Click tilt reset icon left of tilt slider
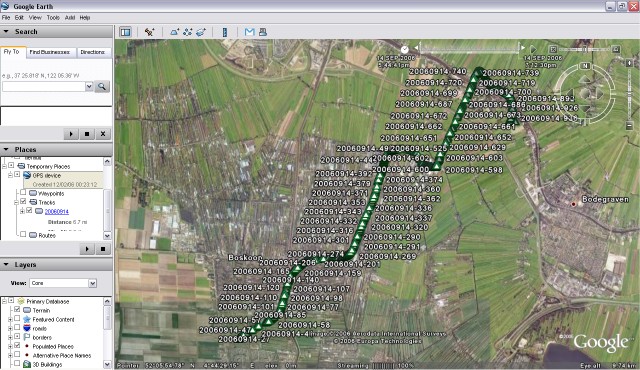The height and width of the screenshot is (370, 640). coord(553,49)
